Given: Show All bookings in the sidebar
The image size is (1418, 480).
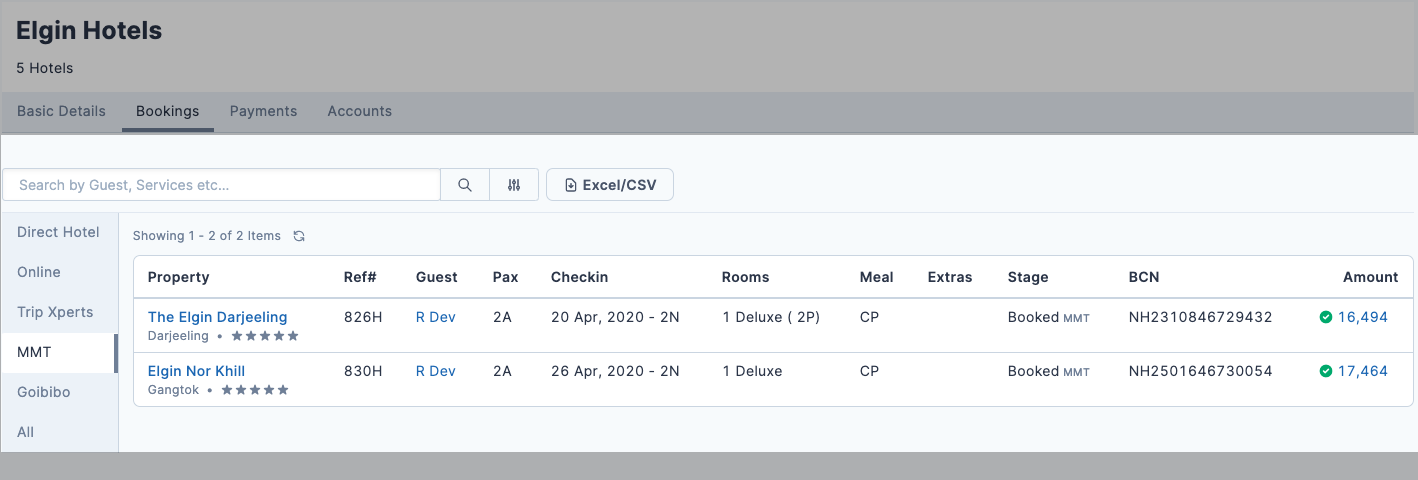Looking at the screenshot, I should coord(26,432).
